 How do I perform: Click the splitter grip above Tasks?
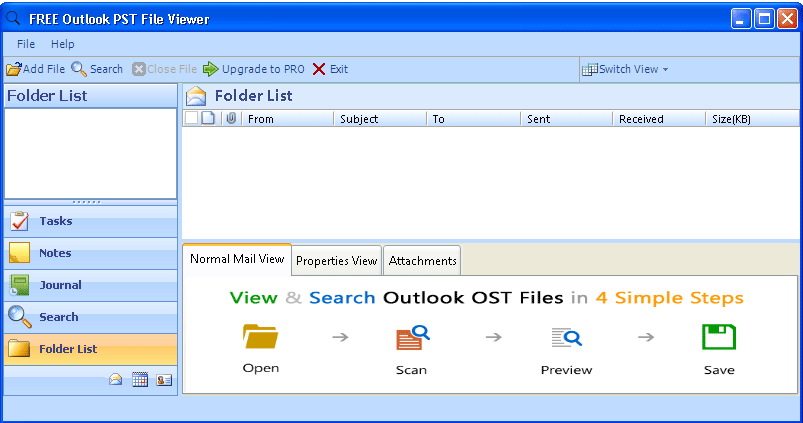(87, 202)
